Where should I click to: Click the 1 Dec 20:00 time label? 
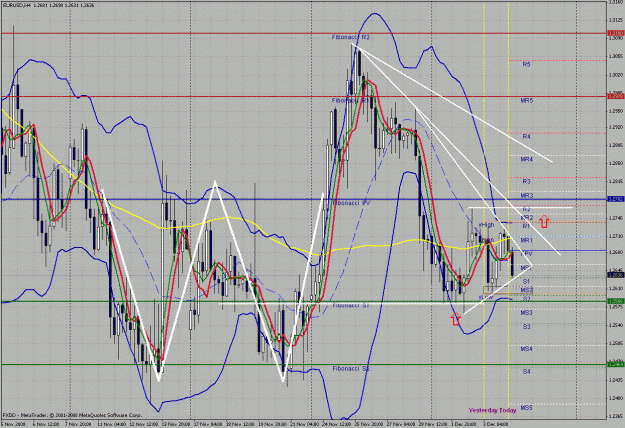464,425
